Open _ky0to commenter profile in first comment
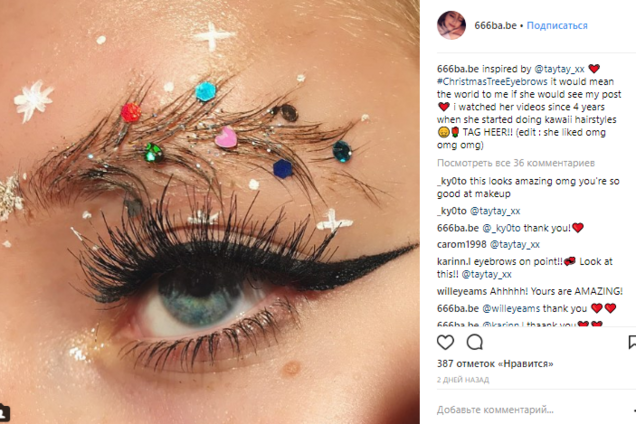The image size is (636, 424). point(451,181)
